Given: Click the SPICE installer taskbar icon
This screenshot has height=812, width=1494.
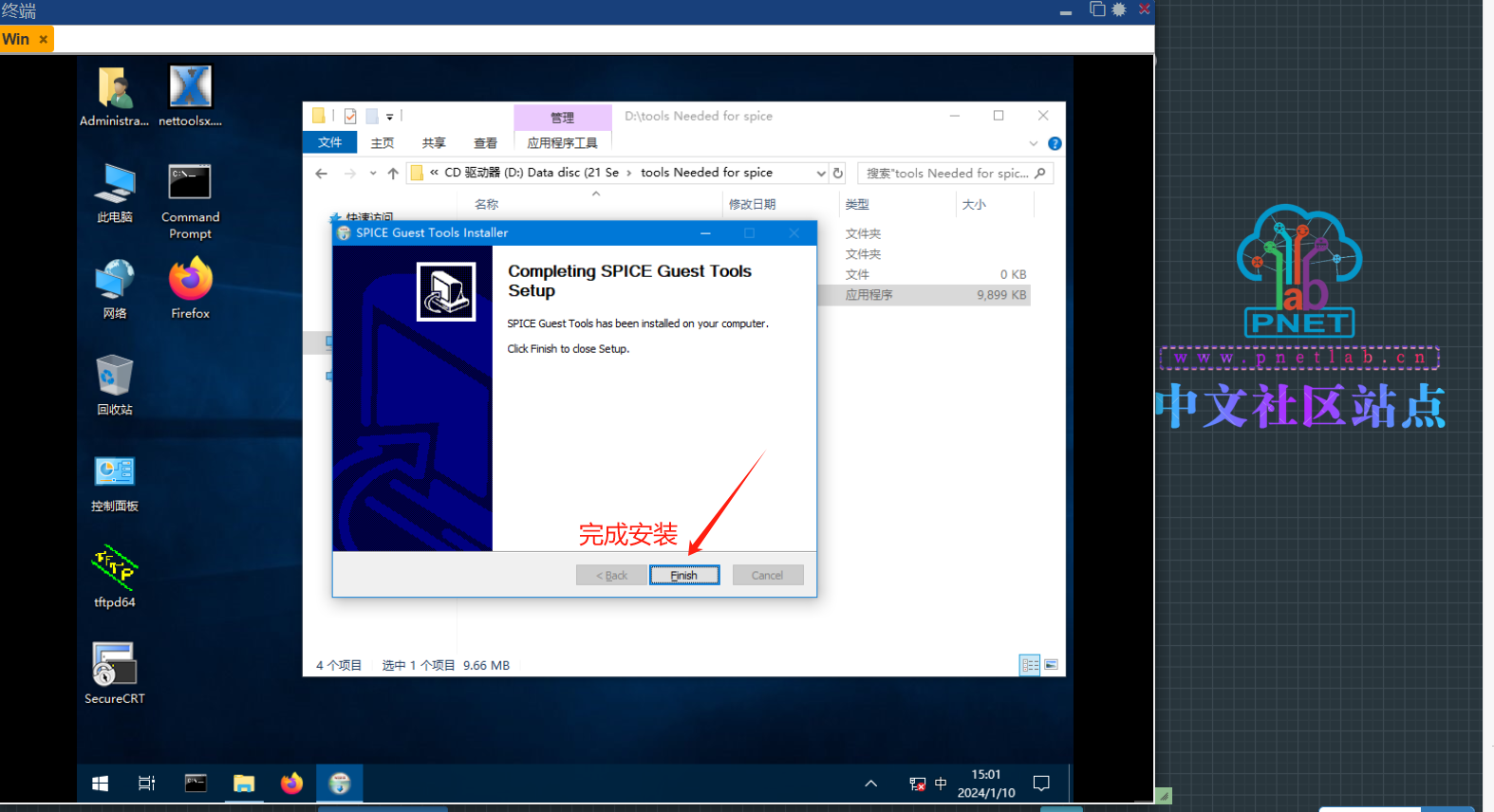Looking at the screenshot, I should (340, 784).
